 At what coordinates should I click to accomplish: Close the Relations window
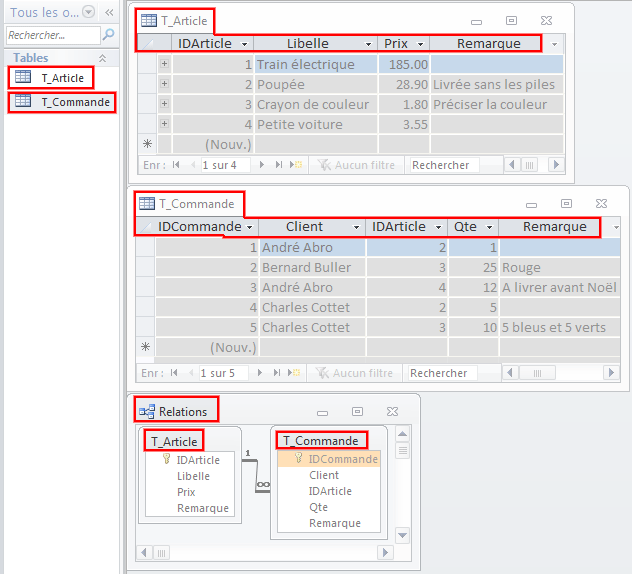[392, 412]
